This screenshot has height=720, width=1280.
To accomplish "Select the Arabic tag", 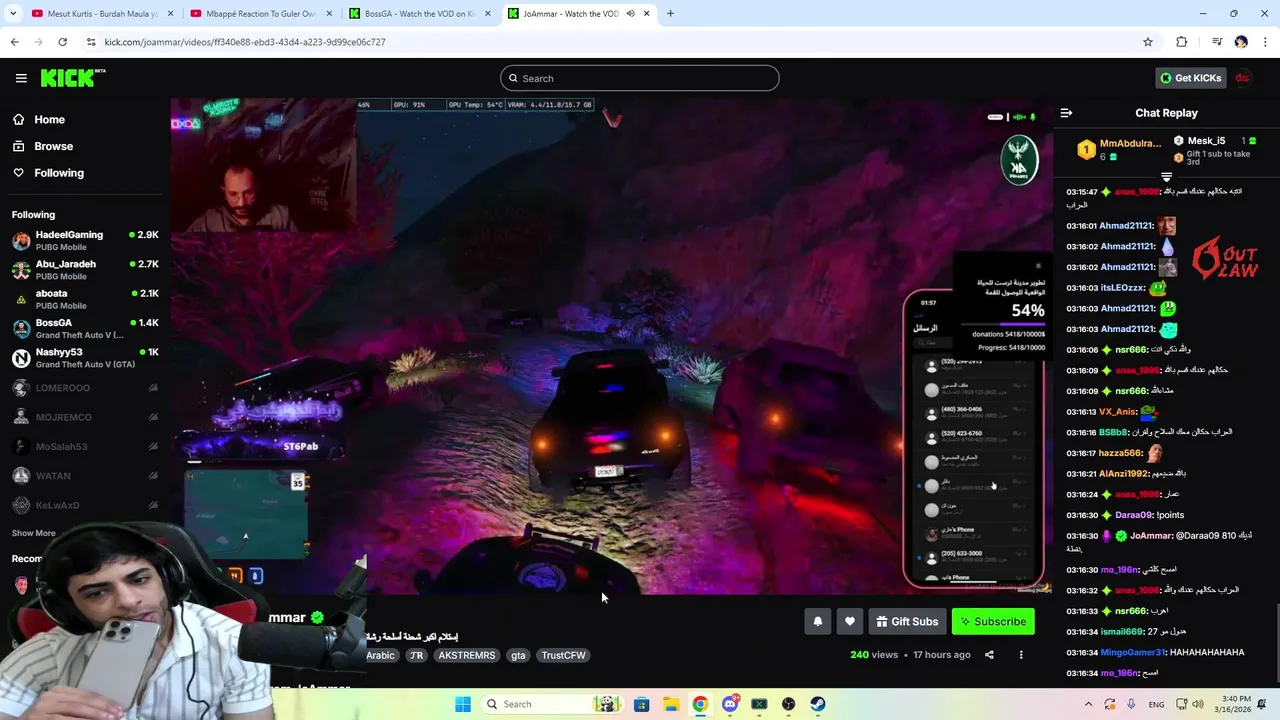I will [x=380, y=655].
